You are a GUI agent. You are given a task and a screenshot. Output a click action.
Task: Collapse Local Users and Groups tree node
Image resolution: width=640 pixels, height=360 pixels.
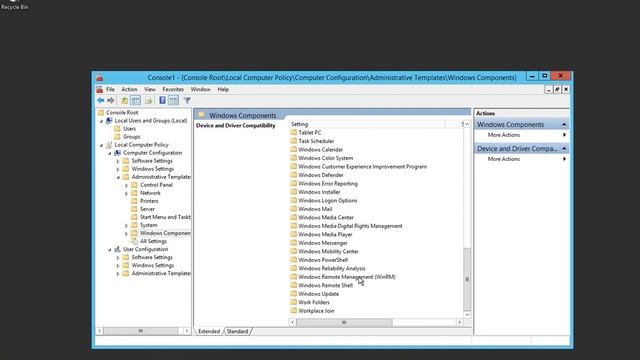click(x=102, y=121)
